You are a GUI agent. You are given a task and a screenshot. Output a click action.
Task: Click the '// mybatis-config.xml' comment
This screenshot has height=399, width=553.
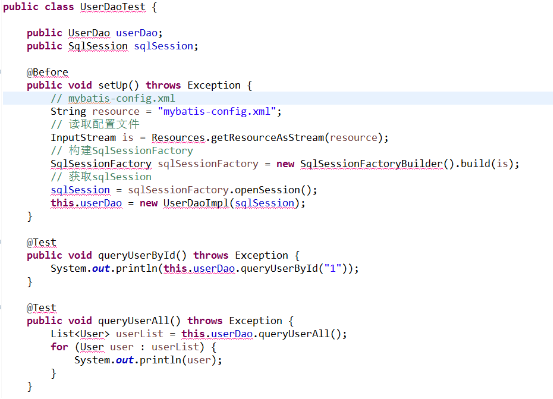[x=113, y=98]
